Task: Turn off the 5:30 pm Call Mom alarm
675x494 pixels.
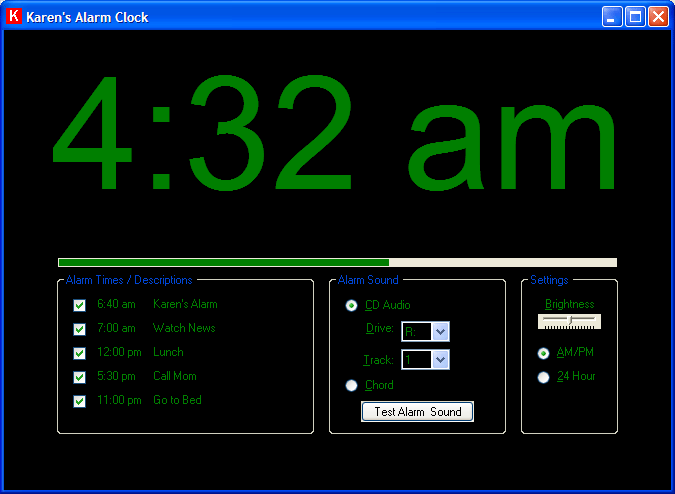Action: pos(80,377)
